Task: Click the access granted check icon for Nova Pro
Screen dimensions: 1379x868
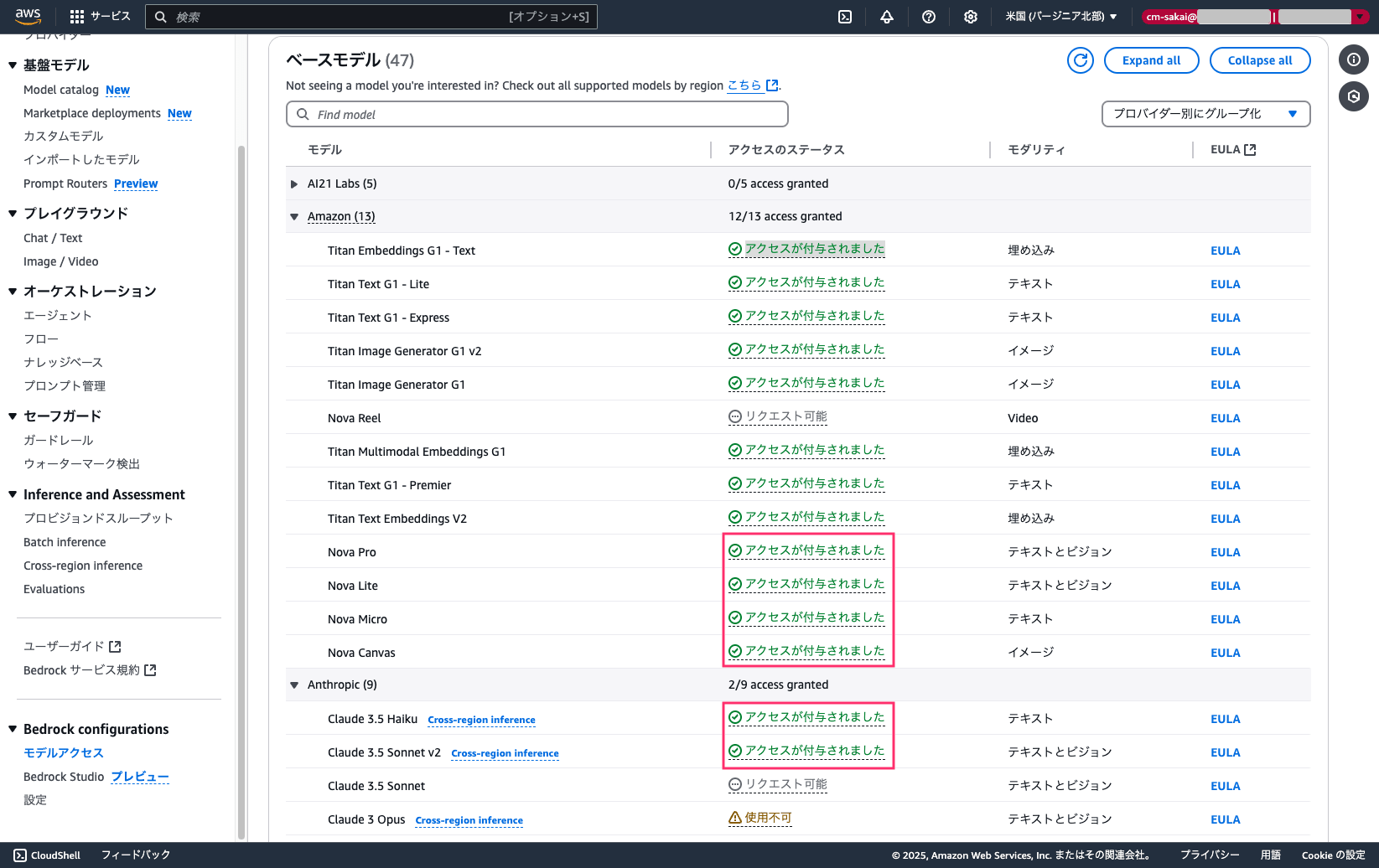Action: pyautogui.click(x=735, y=551)
